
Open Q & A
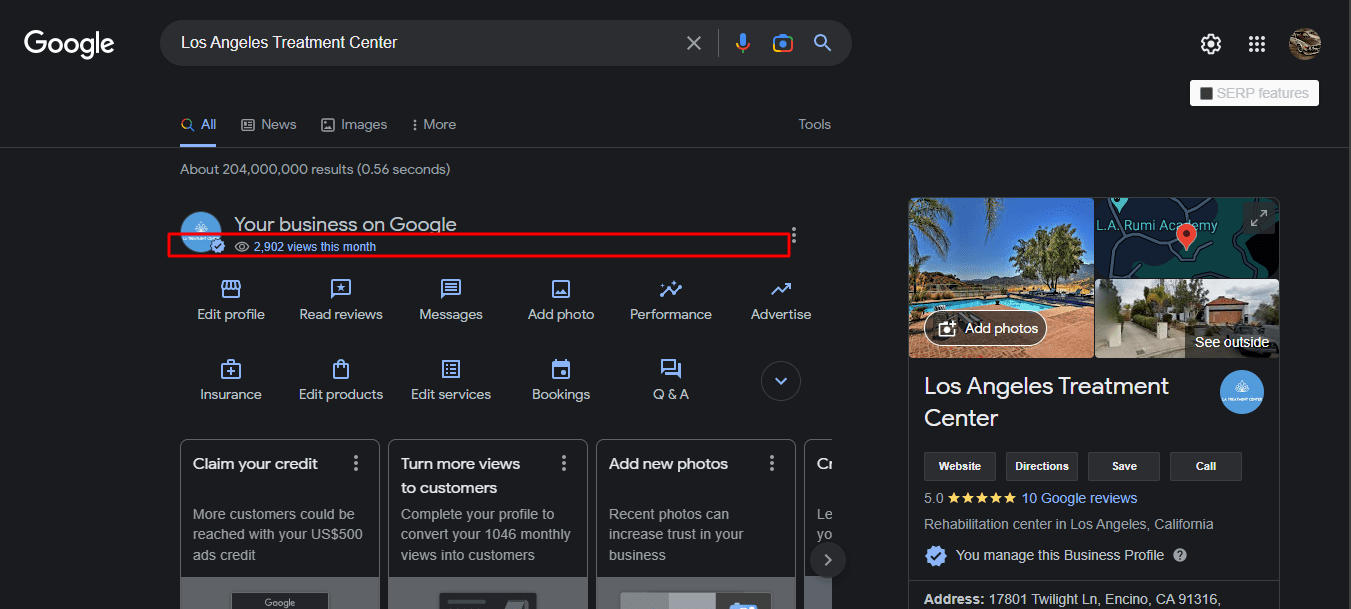pos(671,380)
